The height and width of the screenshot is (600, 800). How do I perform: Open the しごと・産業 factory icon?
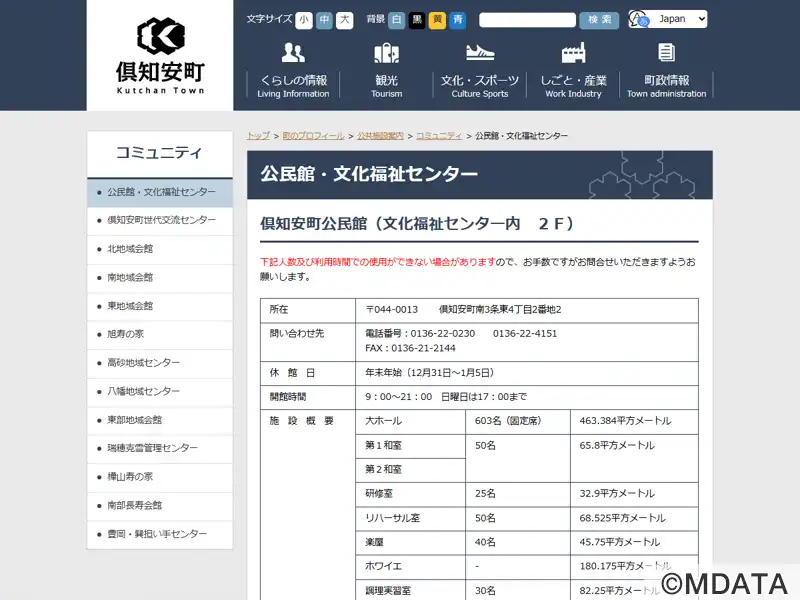[x=573, y=53]
